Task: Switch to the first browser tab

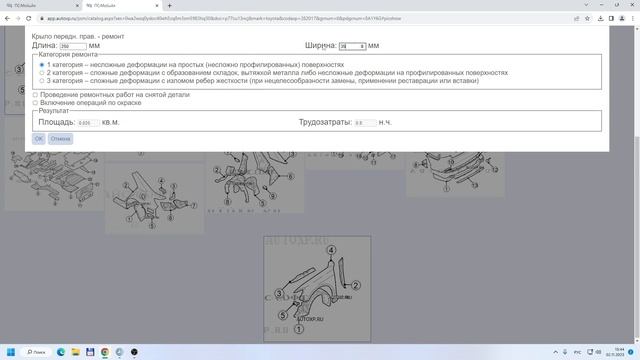Action: [x=41, y=6]
